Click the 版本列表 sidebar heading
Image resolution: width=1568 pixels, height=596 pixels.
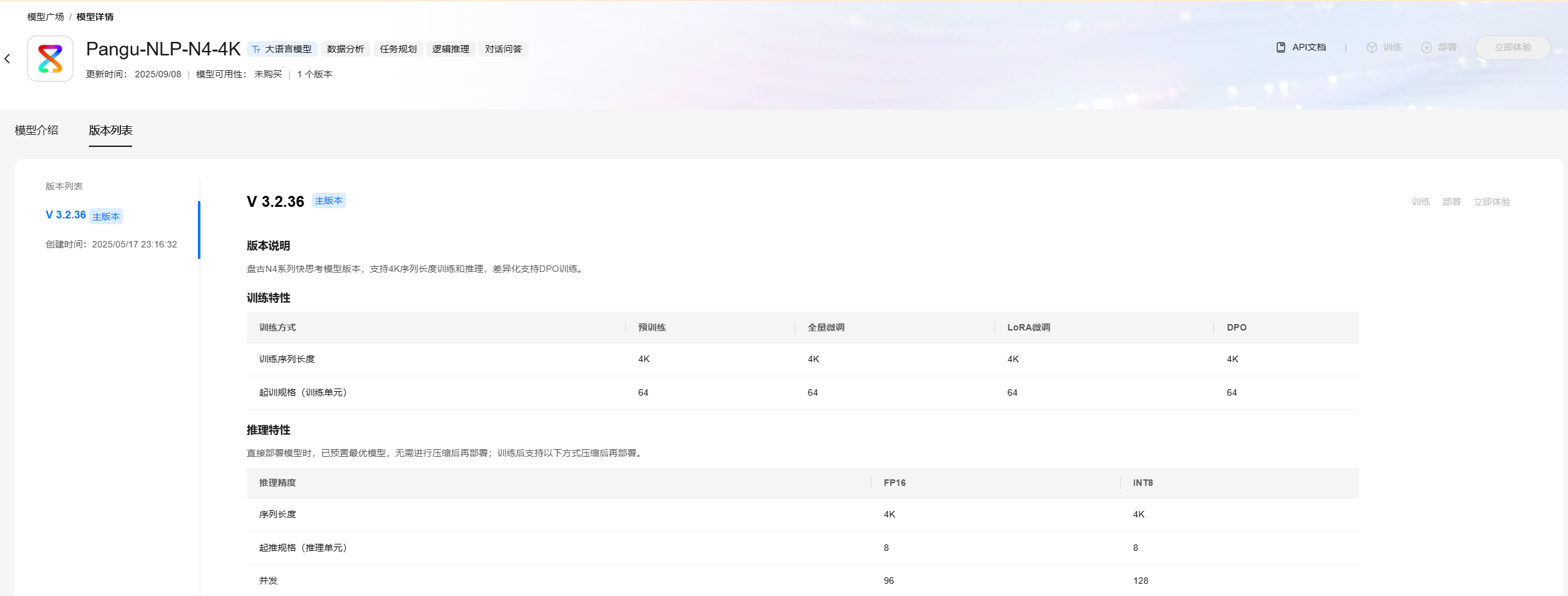[x=64, y=186]
